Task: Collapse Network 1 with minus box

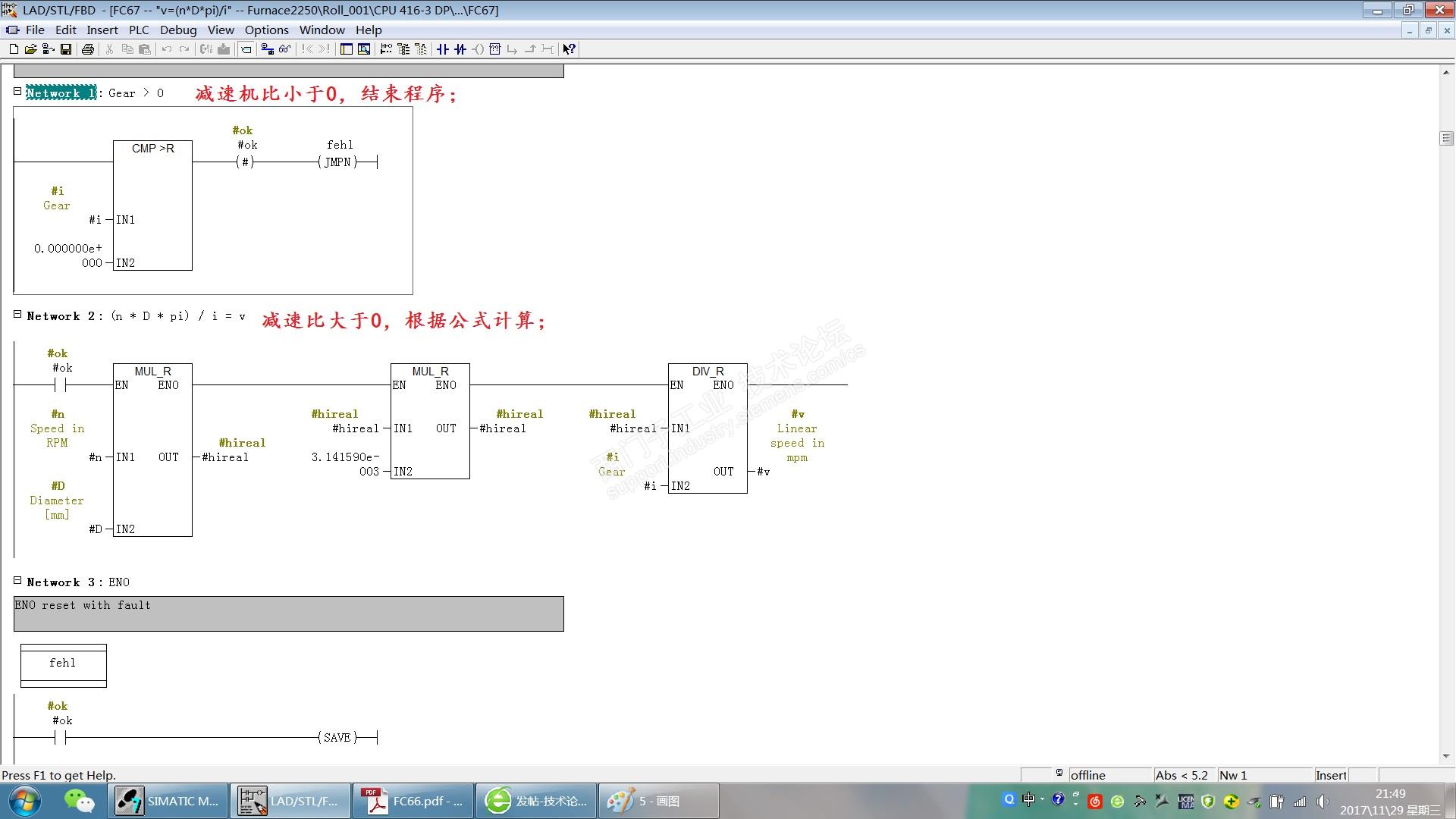Action: pyautogui.click(x=17, y=91)
